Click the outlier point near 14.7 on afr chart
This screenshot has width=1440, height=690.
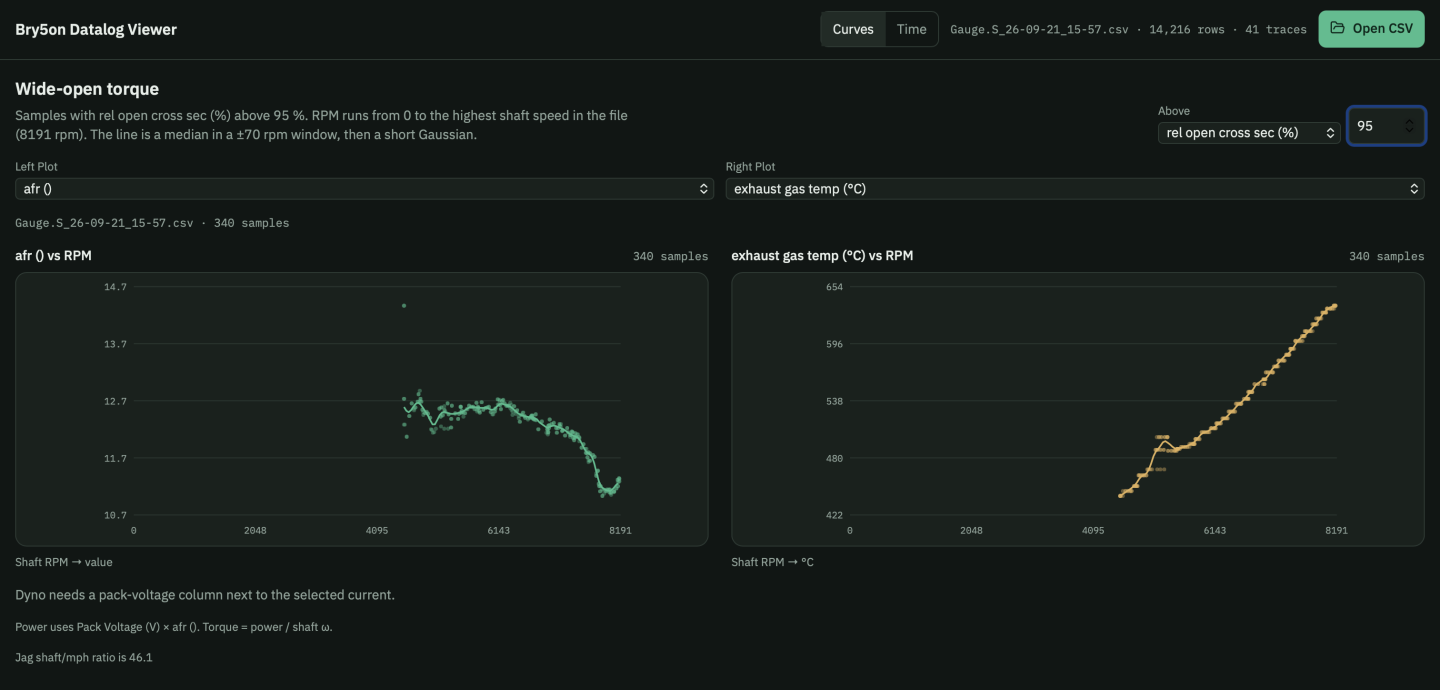404,305
